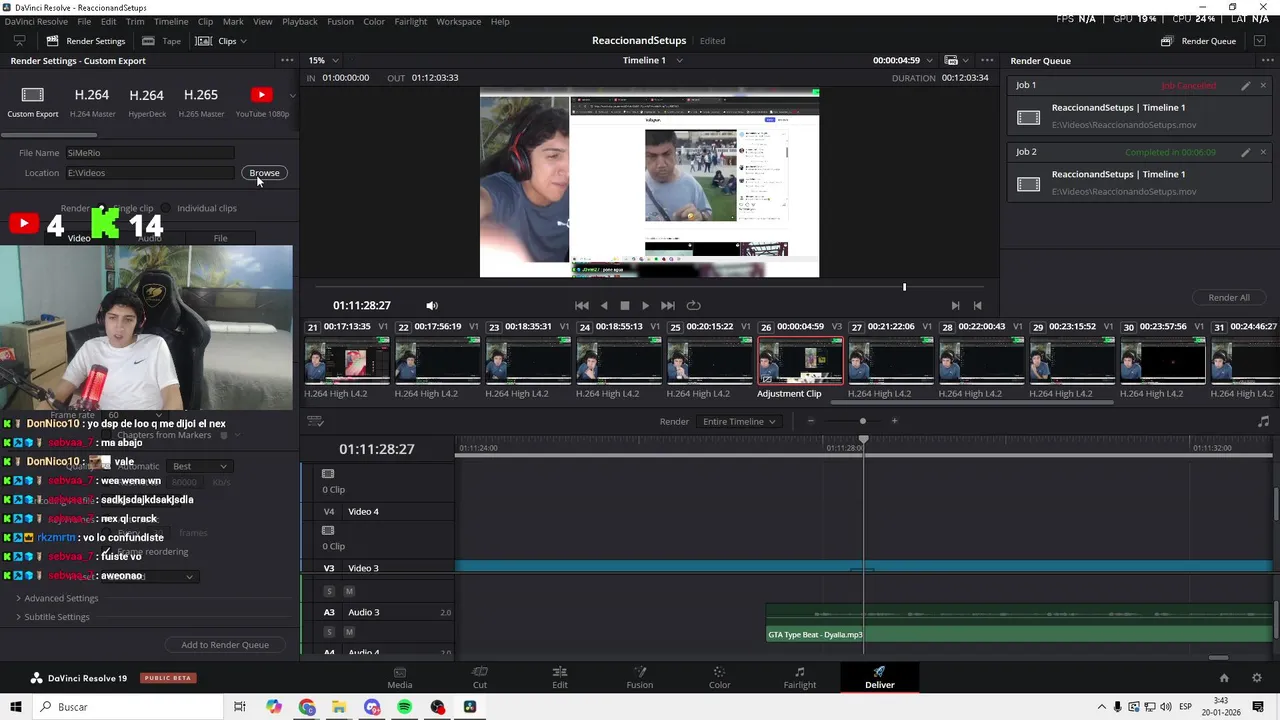
Task: Click timeline zoom in plus button
Action: [894, 421]
